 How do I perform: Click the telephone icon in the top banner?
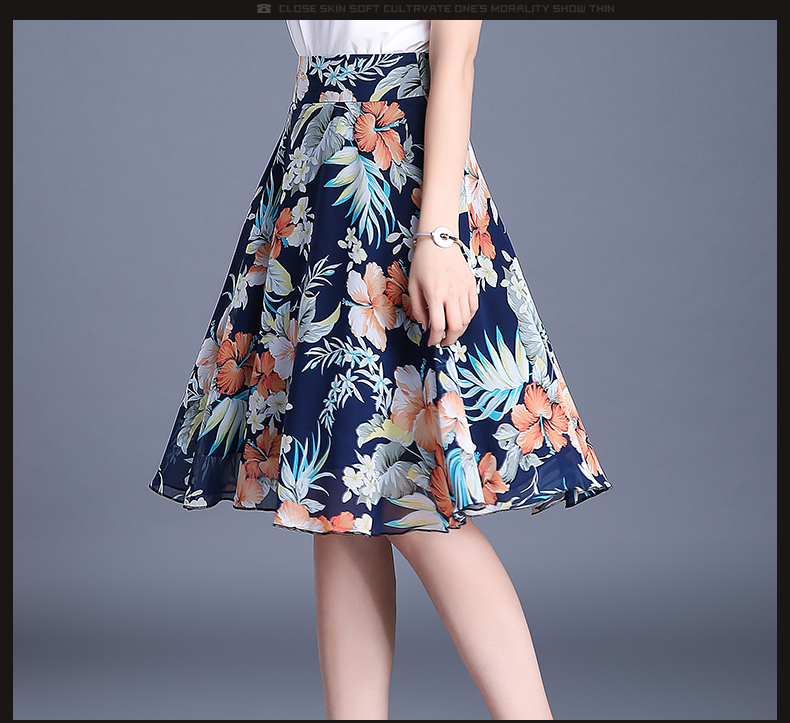click(x=264, y=9)
